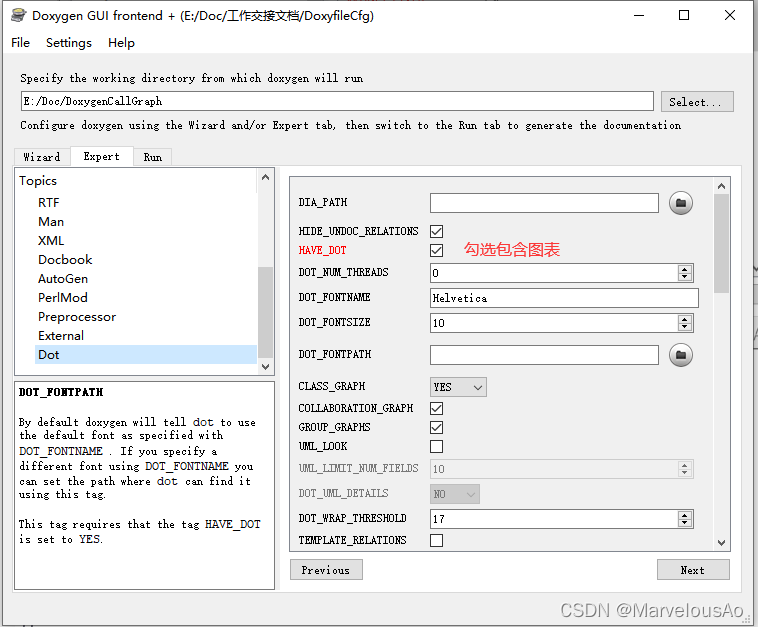This screenshot has height=627, width=758.
Task: Click the DOT_FONTPATH folder browse icon
Action: tap(681, 355)
